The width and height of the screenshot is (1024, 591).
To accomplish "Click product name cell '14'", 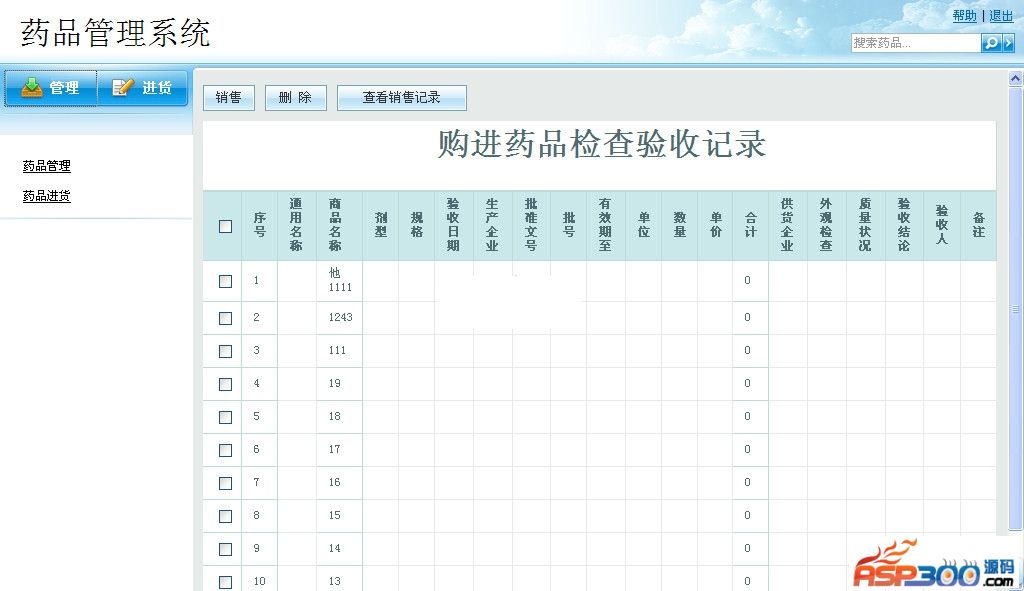I will pos(340,549).
